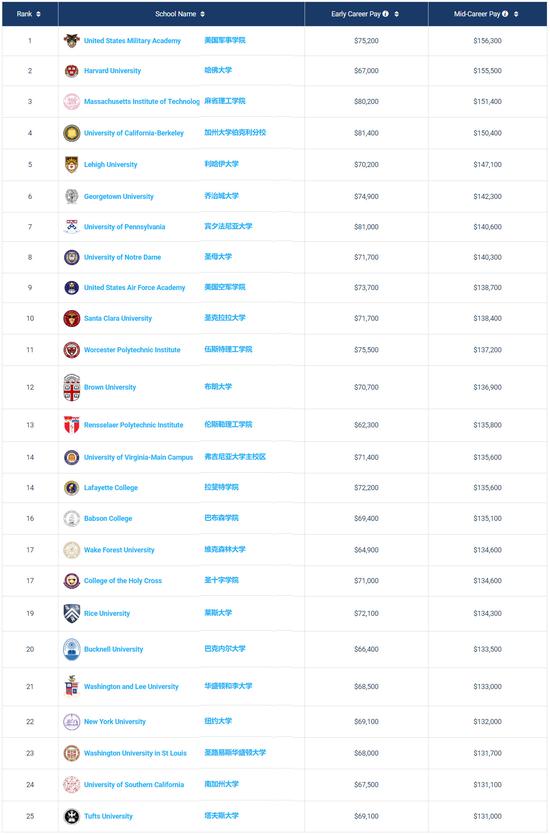This screenshot has height=835, width=550.
Task: Click the Lehigh University shield logo
Action: tap(71, 165)
